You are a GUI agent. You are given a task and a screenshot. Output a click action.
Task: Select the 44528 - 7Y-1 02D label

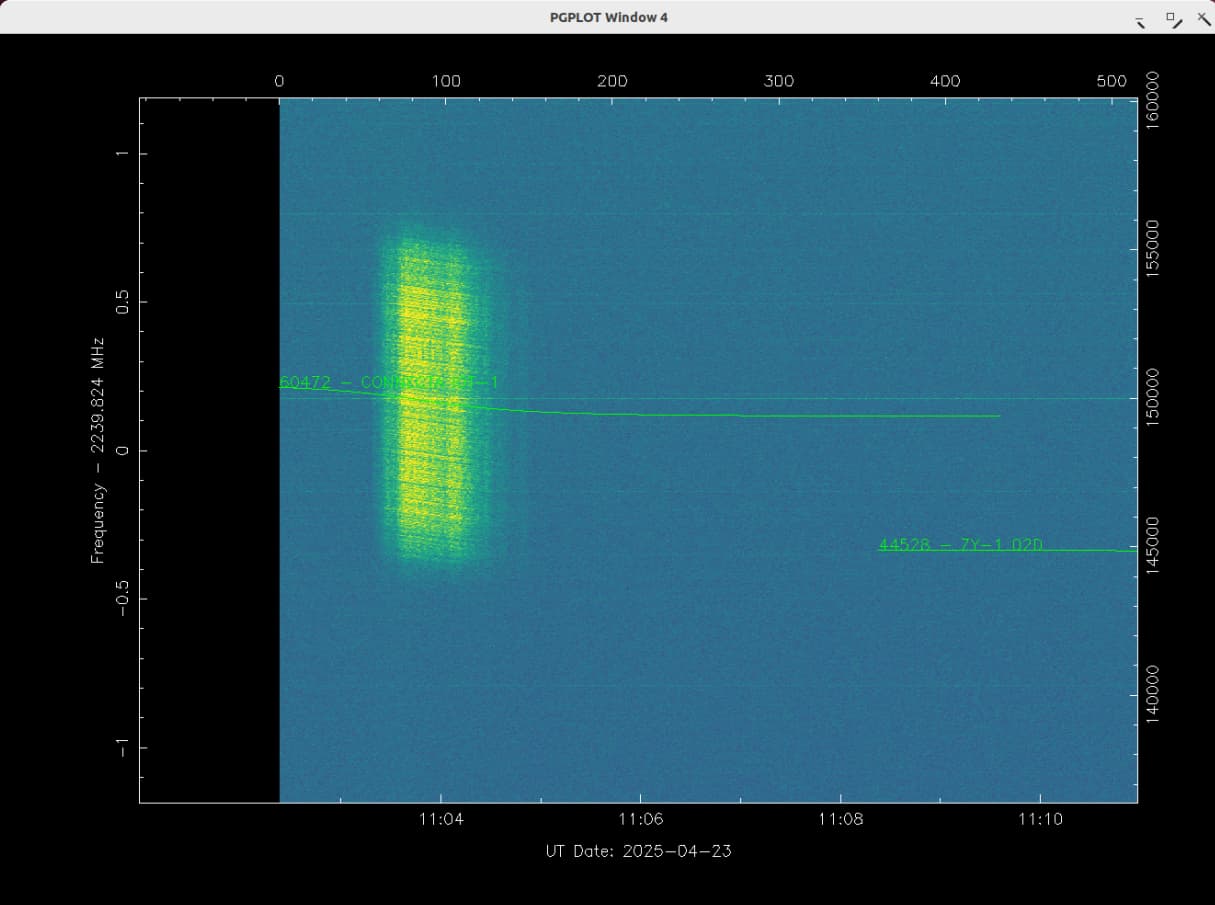960,545
